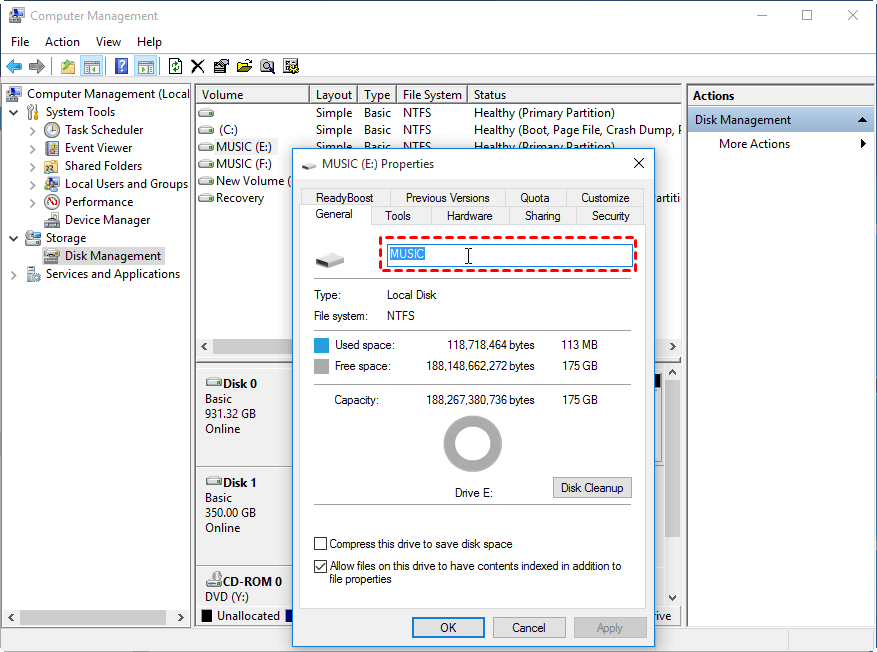Screen dimensions: 877x652
Task: Click the Refresh toolbar icon
Action: (x=175, y=67)
